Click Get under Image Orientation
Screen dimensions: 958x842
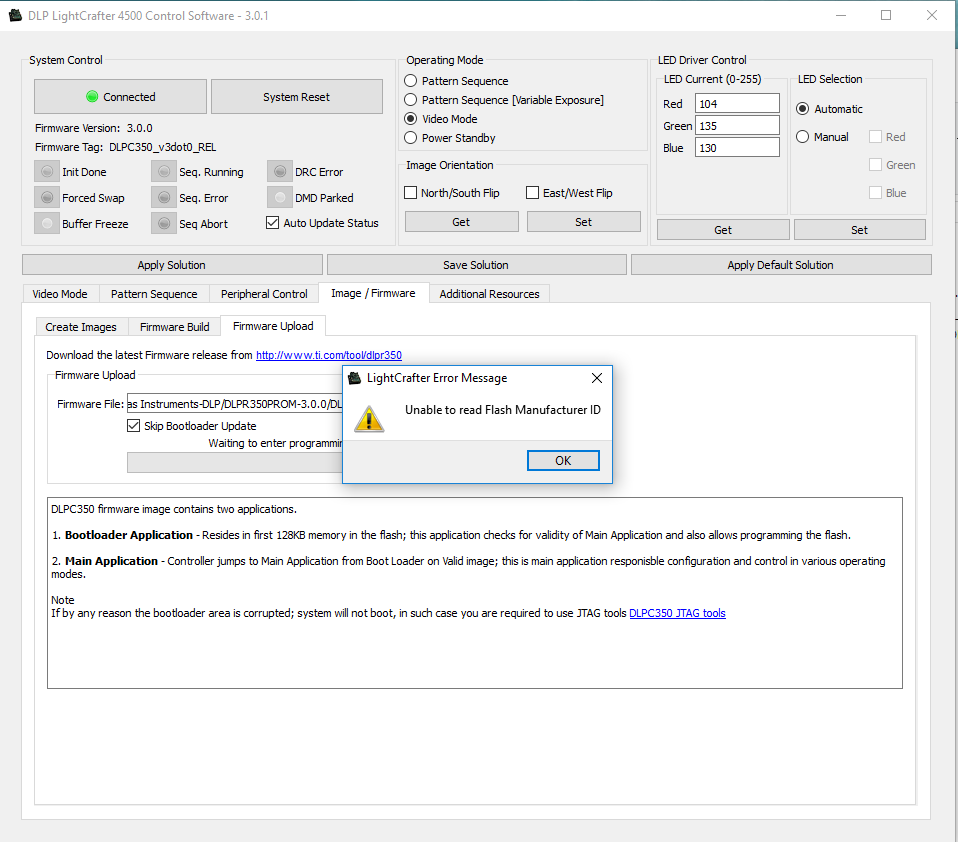461,222
